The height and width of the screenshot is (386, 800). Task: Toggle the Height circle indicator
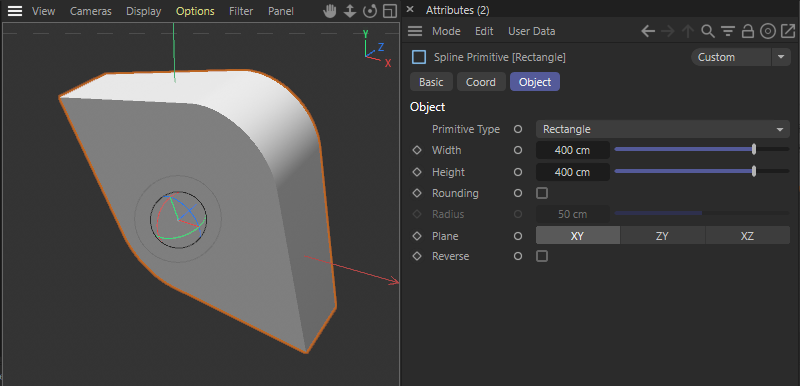click(x=518, y=172)
